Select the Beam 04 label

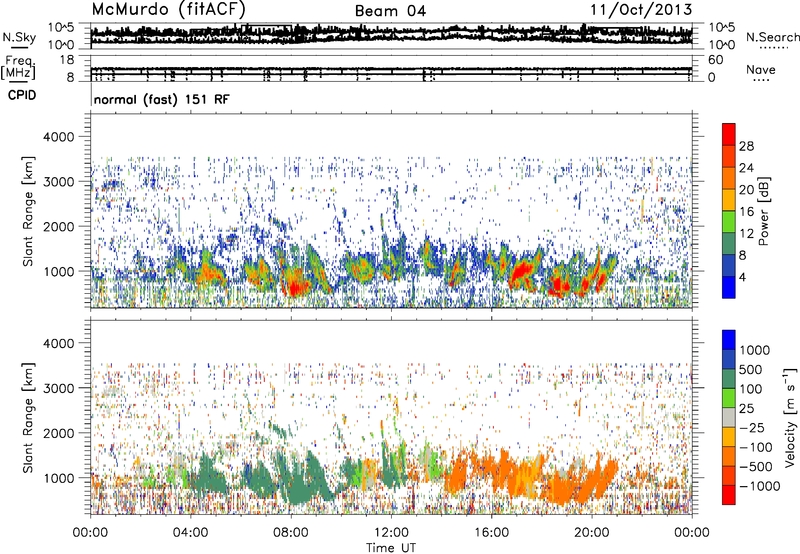390,11
